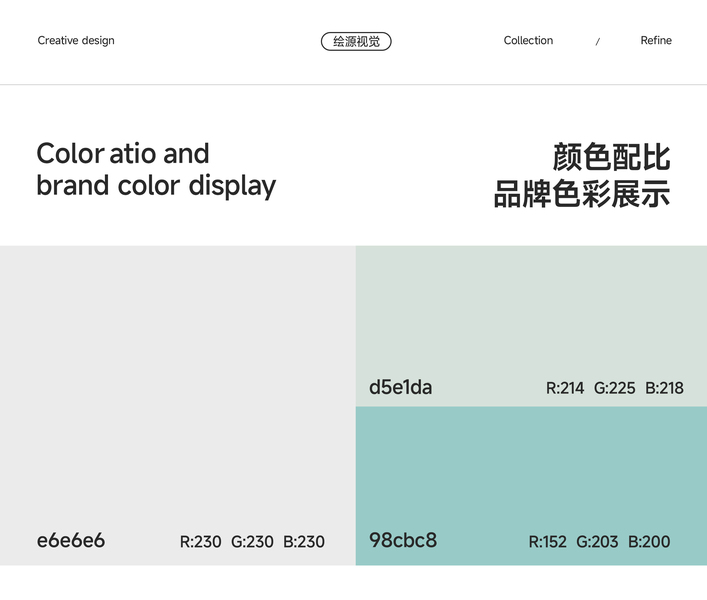The image size is (707, 600).
Task: Open the Refine link
Action: pyautogui.click(x=656, y=41)
